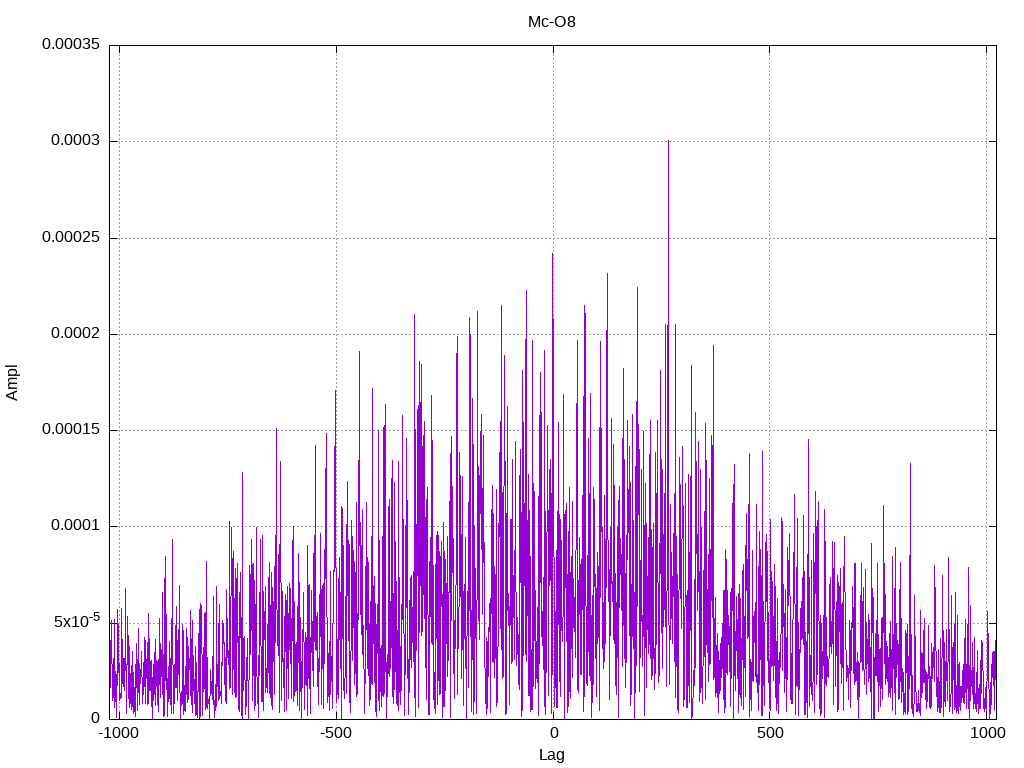The image size is (1024, 768).
Task: Click the x-axis tick label -1000
Action: pos(118,733)
